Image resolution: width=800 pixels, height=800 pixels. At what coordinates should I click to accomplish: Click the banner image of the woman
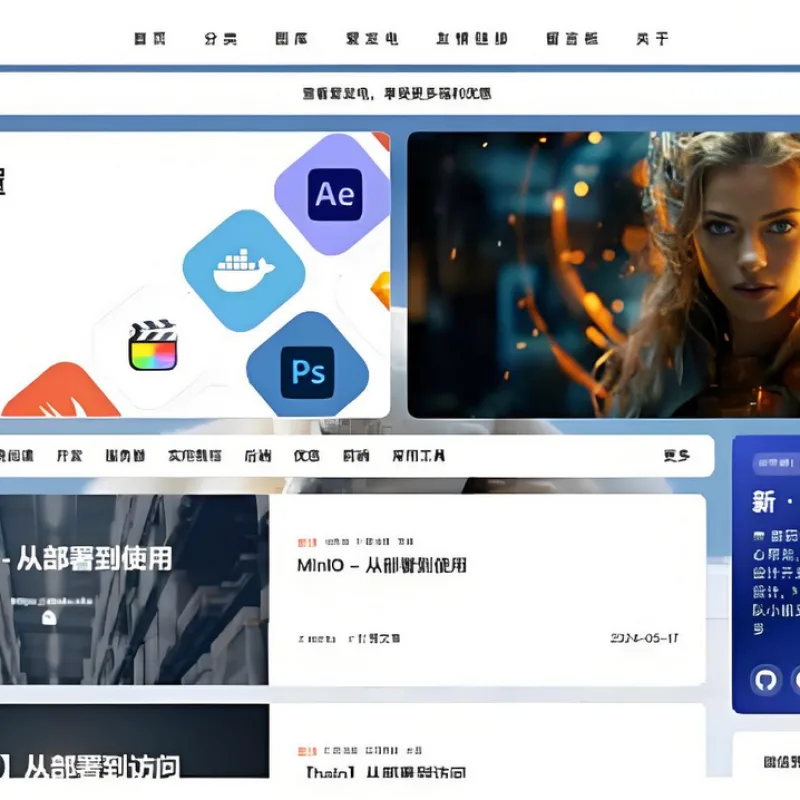click(604, 275)
